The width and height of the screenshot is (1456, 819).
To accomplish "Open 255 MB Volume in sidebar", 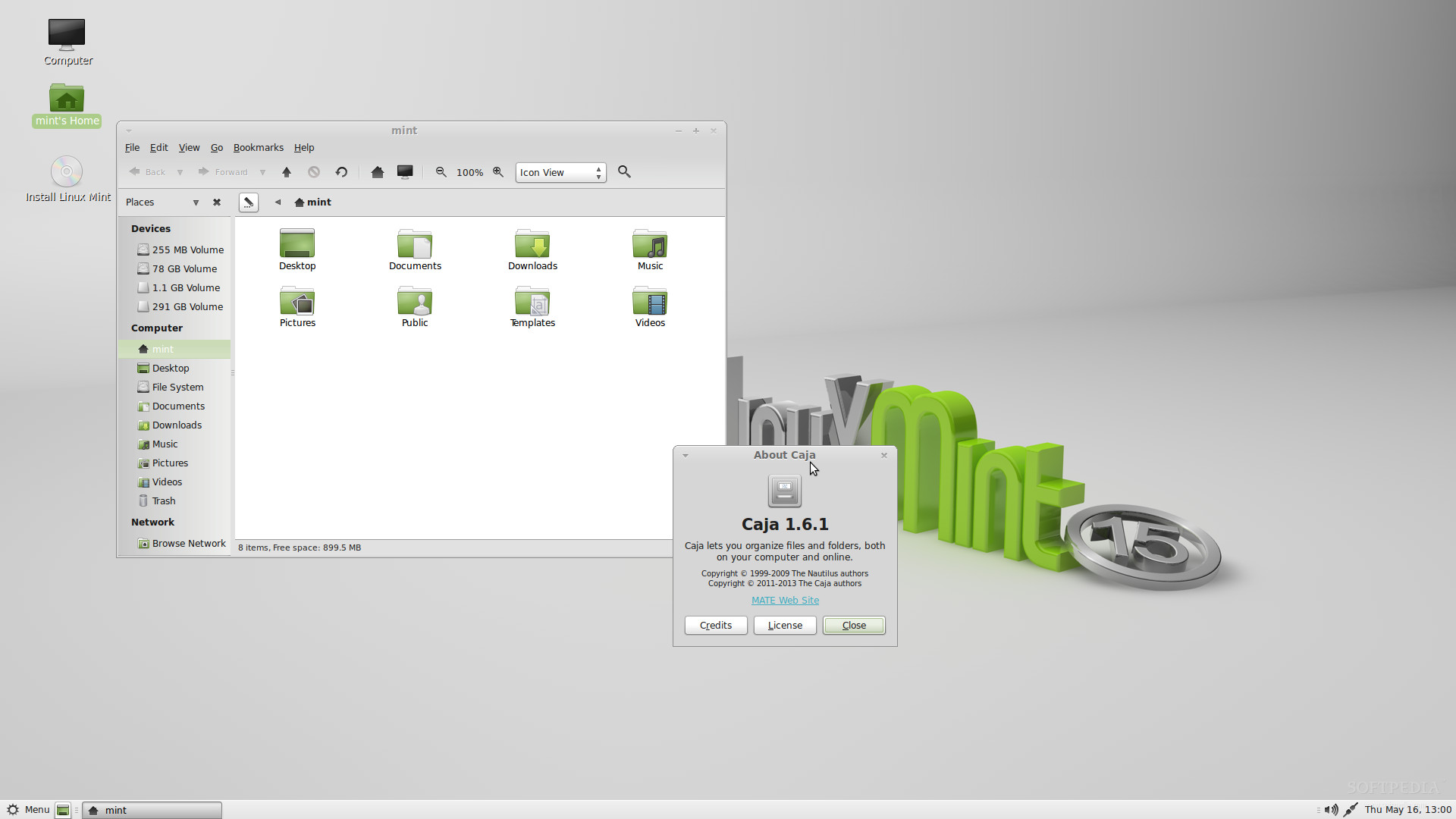I will pyautogui.click(x=174, y=249).
